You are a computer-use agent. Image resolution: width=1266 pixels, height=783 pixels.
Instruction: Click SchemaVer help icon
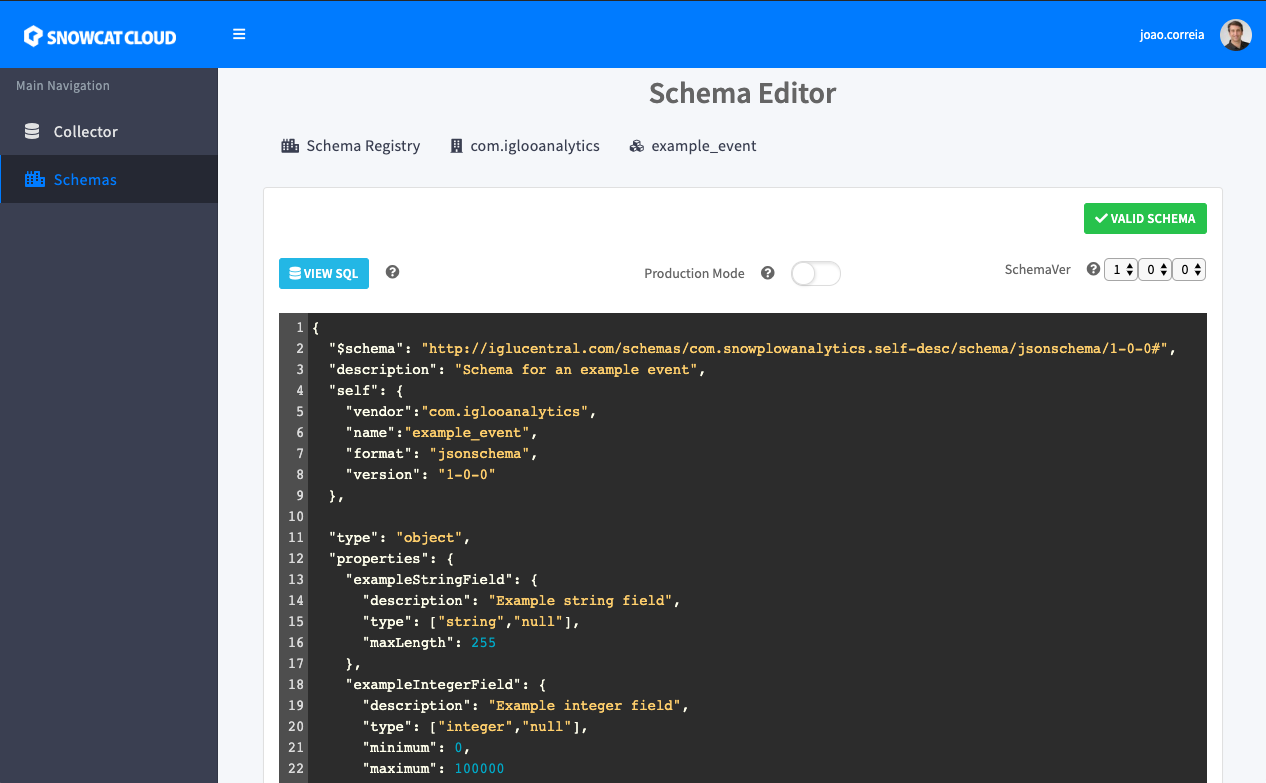click(1093, 269)
